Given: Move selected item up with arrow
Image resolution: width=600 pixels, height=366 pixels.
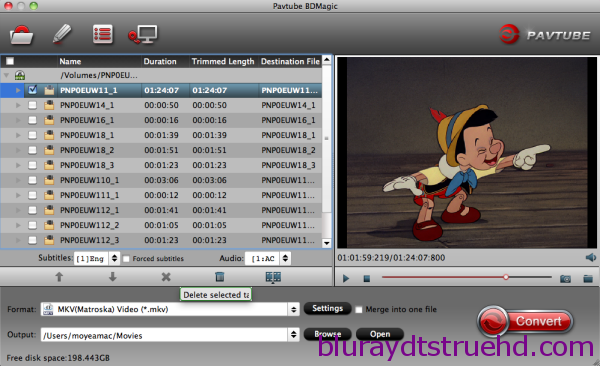Looking at the screenshot, I should [x=59, y=277].
